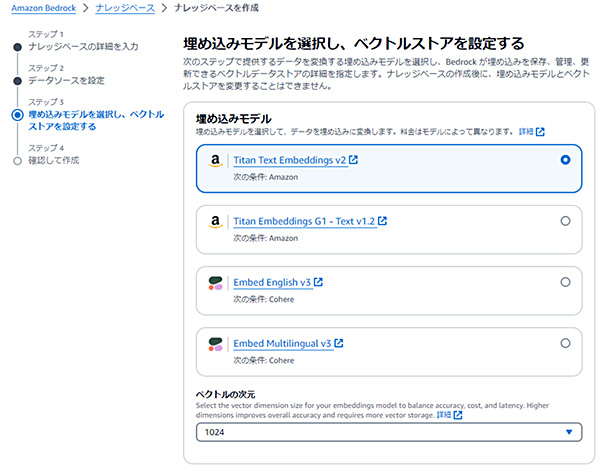The height and width of the screenshot is (469, 600).
Task: Open external link icon beside Embed Multilingual v3
Action: 339,343
